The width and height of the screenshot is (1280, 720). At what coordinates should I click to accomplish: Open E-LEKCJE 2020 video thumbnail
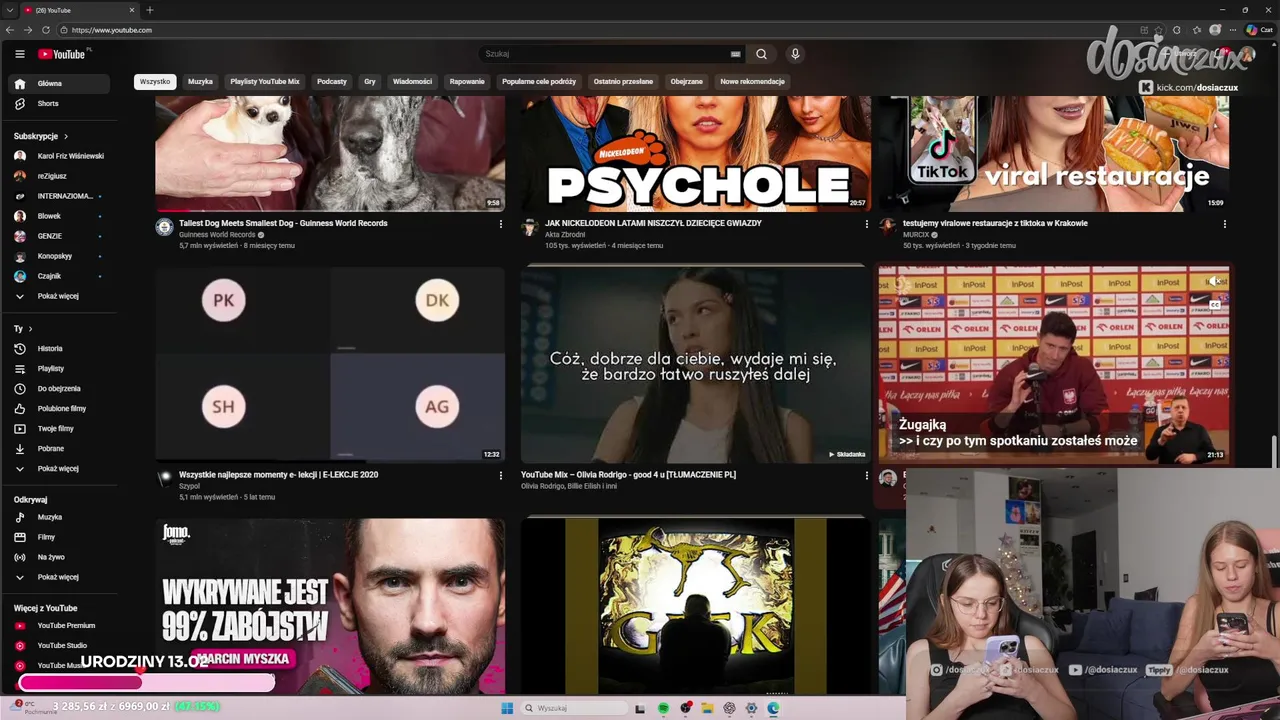click(x=330, y=364)
